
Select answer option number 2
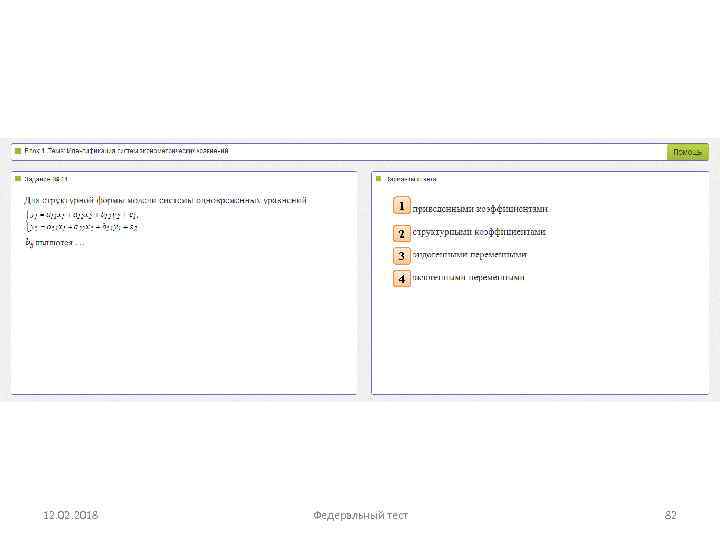(401, 233)
